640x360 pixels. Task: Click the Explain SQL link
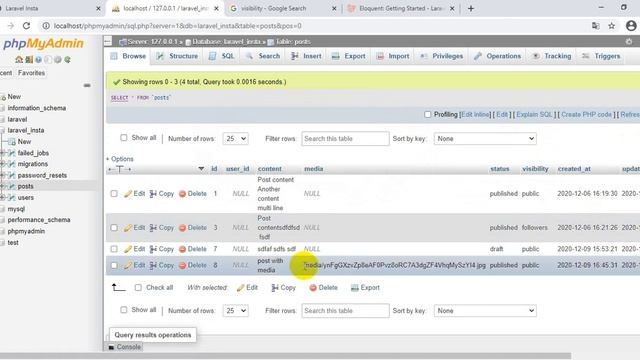pos(534,114)
